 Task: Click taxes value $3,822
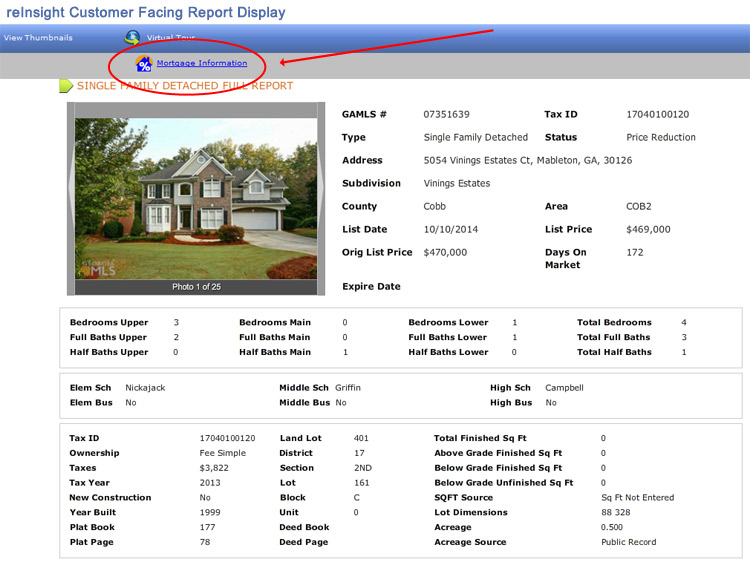point(214,468)
